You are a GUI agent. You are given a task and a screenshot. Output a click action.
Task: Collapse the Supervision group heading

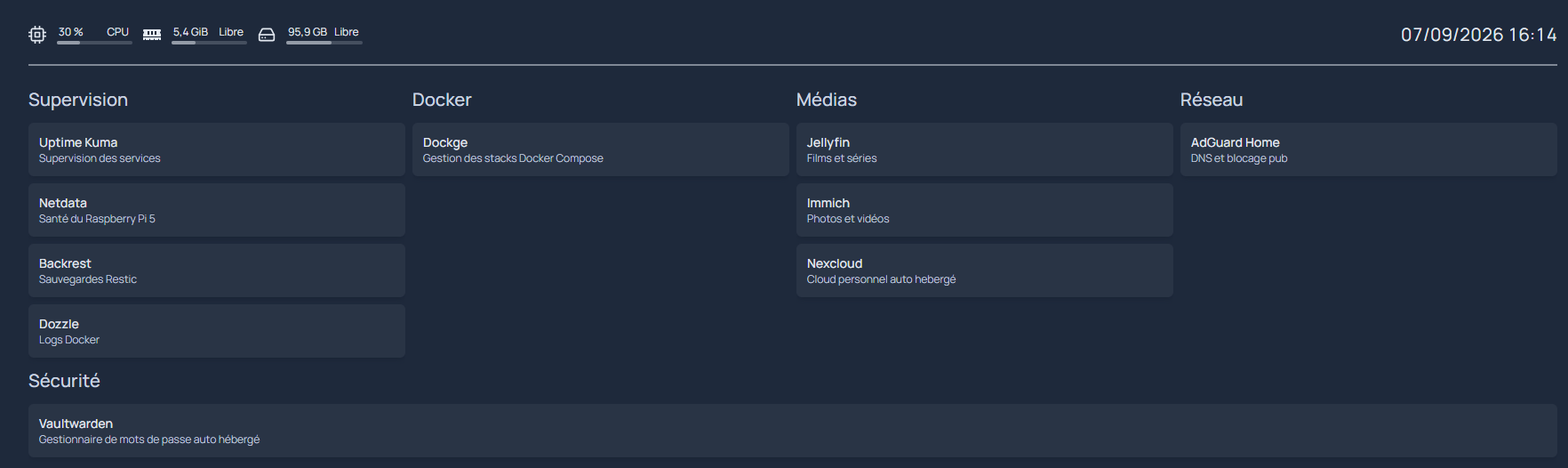[78, 100]
